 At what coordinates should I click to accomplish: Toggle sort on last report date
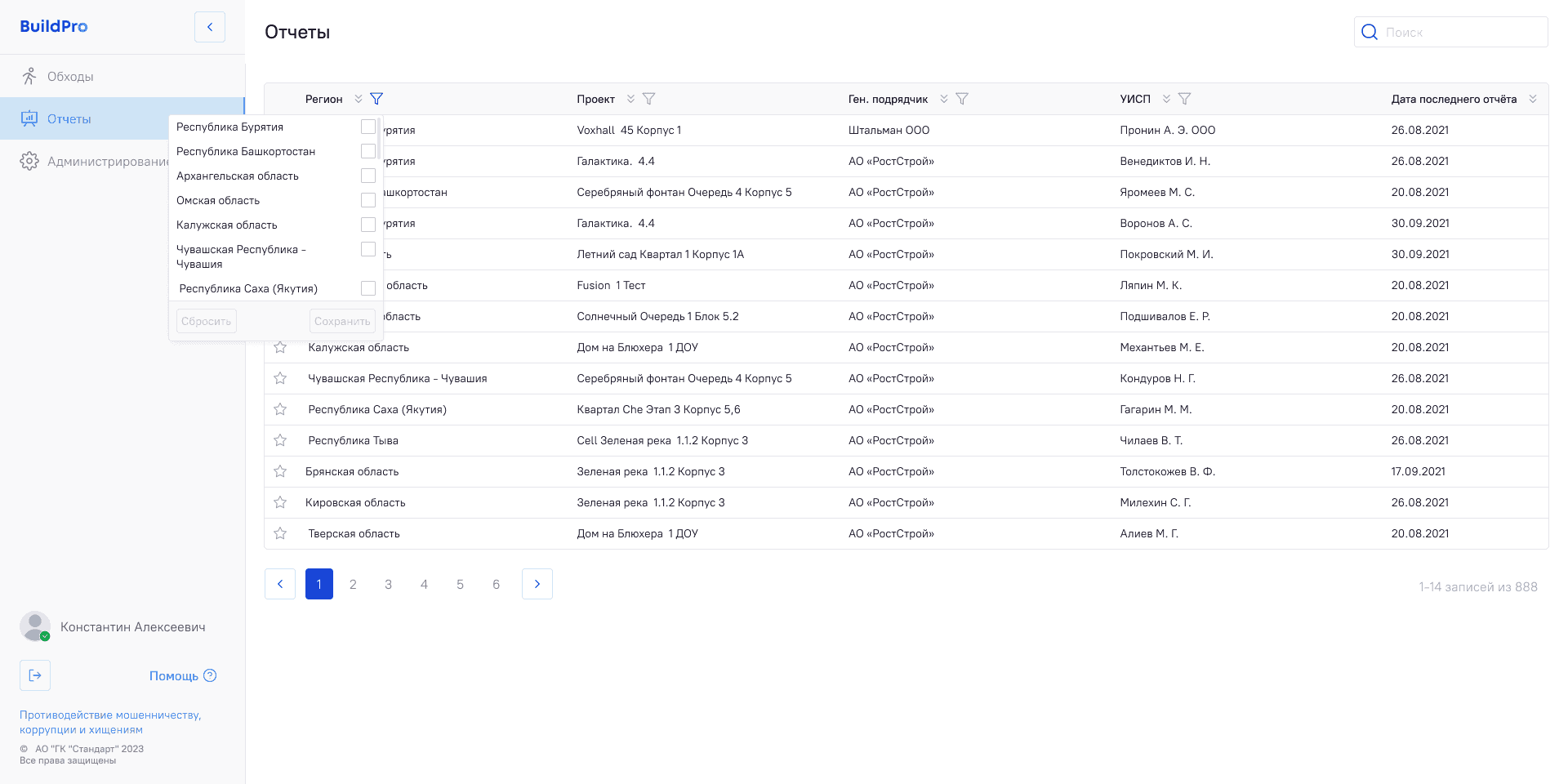tap(1533, 99)
